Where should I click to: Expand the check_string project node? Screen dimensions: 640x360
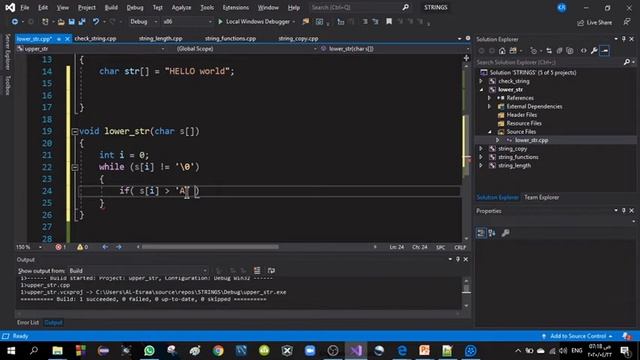(x=481, y=81)
